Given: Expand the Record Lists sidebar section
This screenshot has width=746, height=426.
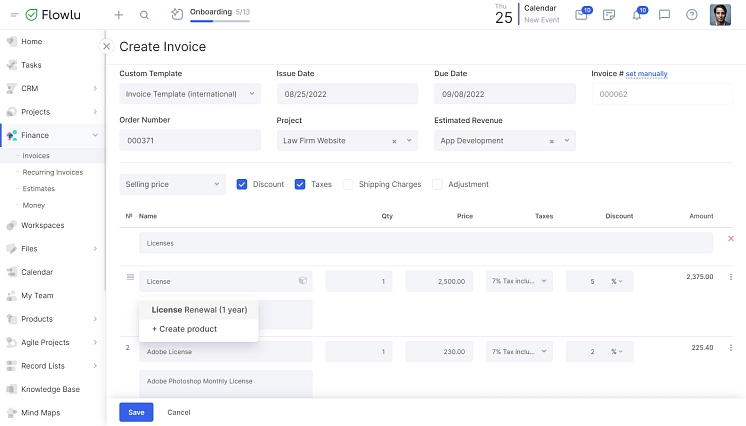Looking at the screenshot, I should tap(95, 366).
